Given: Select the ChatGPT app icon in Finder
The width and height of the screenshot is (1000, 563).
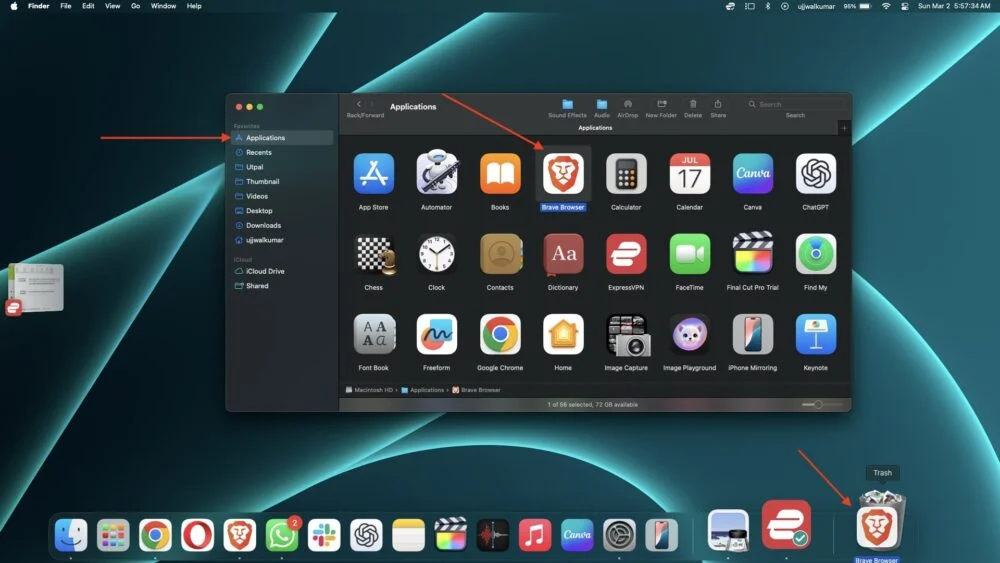Looking at the screenshot, I should (x=815, y=174).
